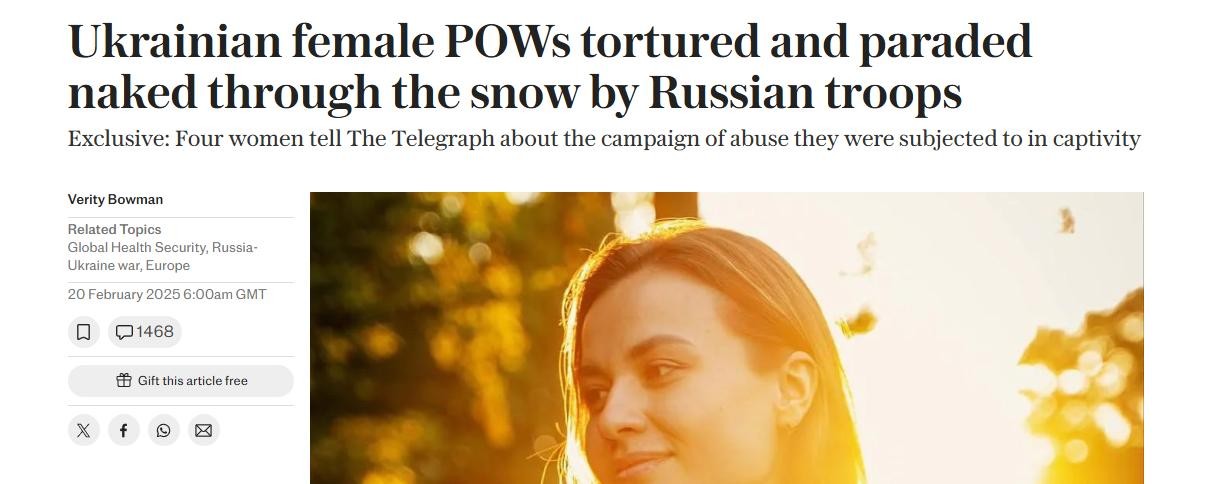This screenshot has height=484, width=1215.
Task: Open the article's main photo
Action: point(727,338)
